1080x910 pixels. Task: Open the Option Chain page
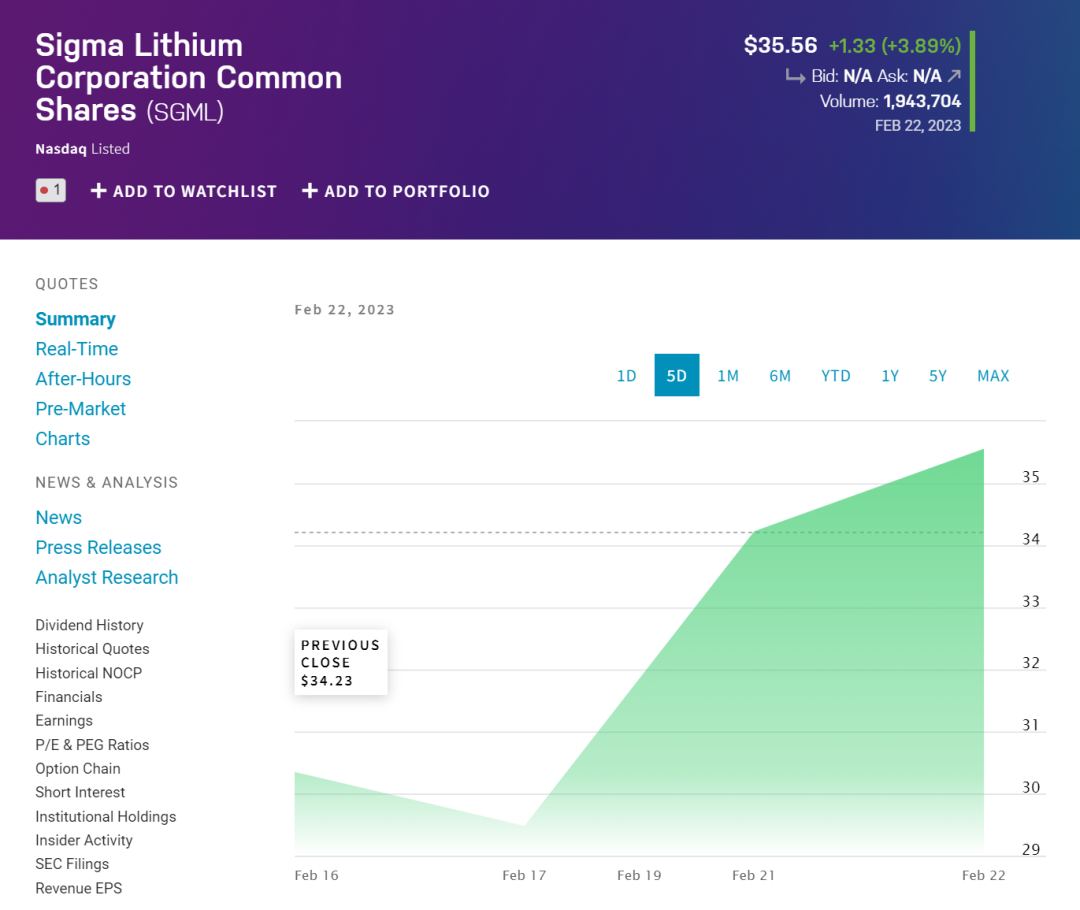78,769
